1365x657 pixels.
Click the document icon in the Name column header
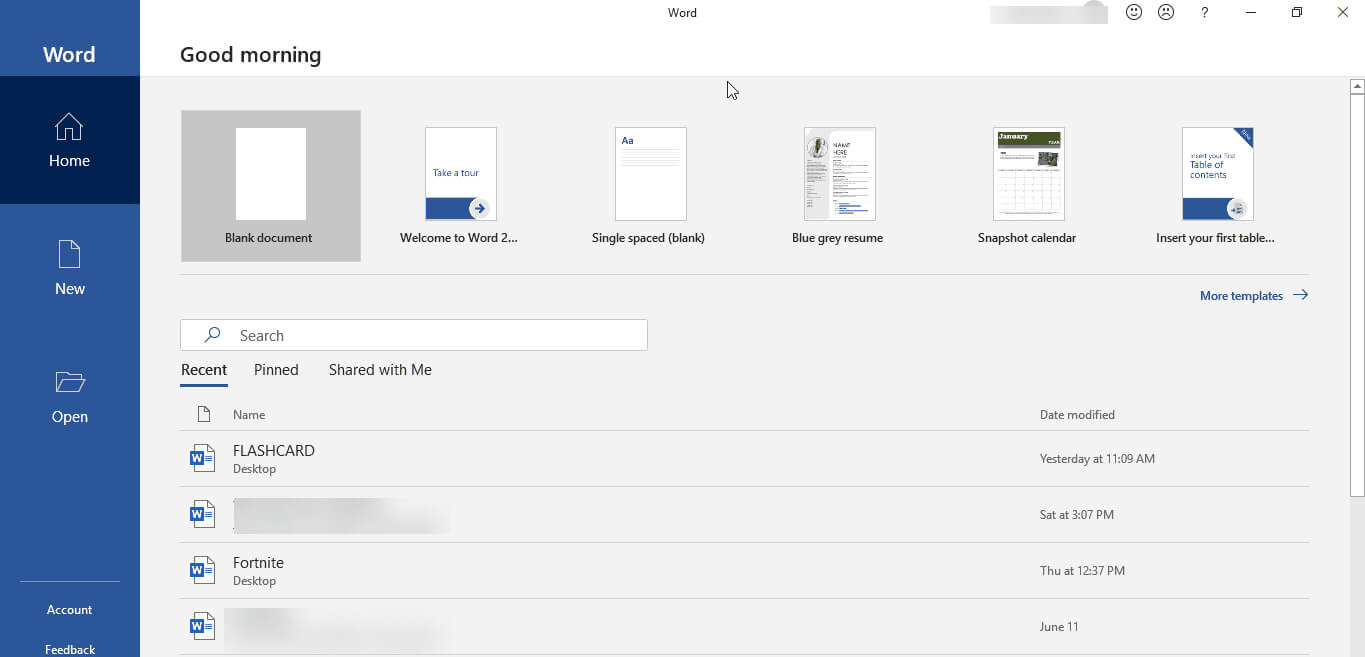click(x=203, y=414)
